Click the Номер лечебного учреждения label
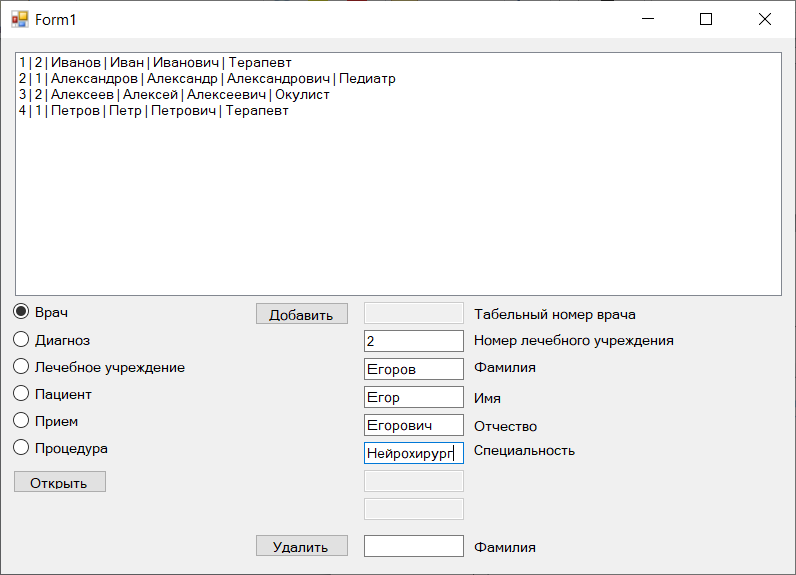The width and height of the screenshot is (796, 575). tap(574, 341)
